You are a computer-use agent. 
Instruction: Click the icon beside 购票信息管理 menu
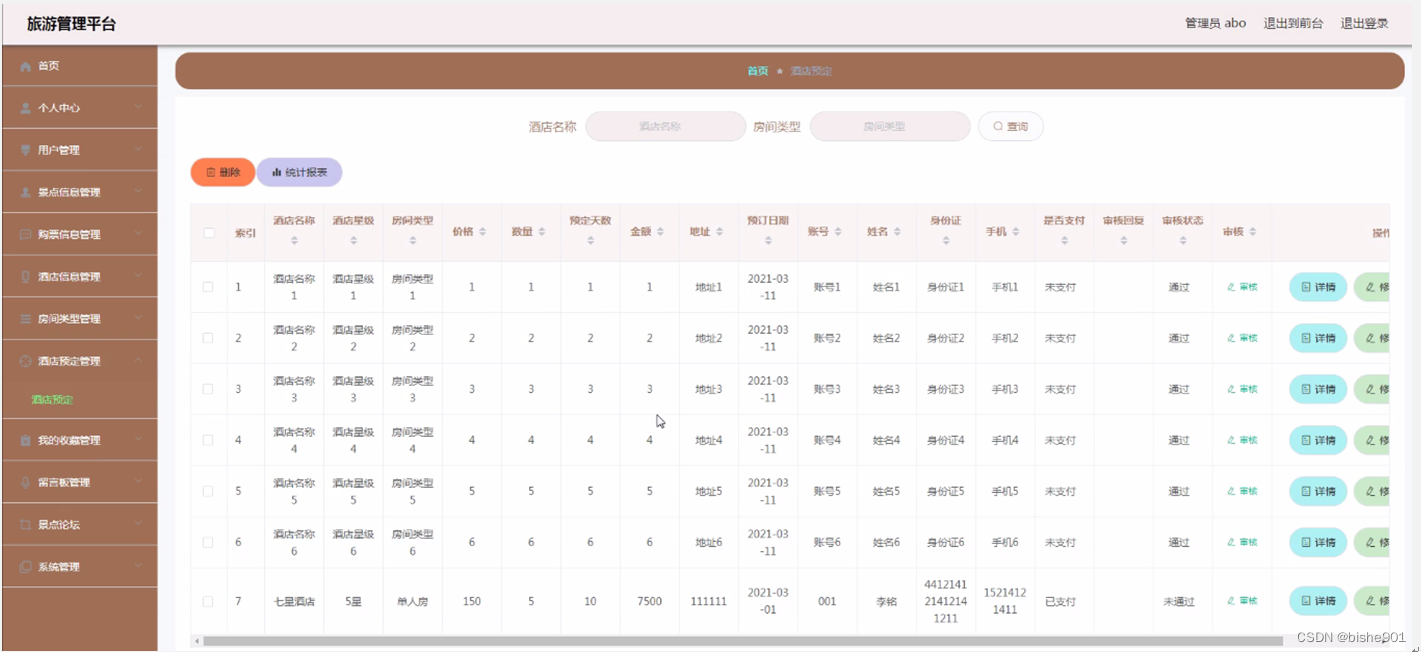point(26,235)
